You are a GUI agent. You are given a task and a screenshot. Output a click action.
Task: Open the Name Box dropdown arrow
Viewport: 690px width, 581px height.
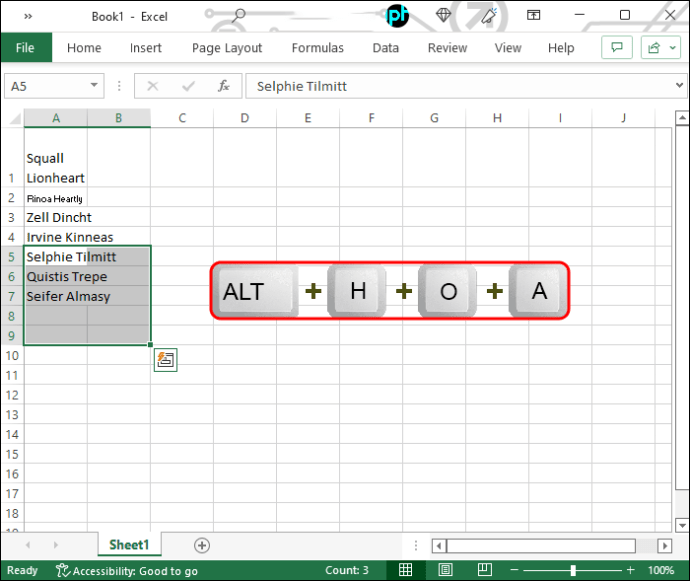pos(94,85)
